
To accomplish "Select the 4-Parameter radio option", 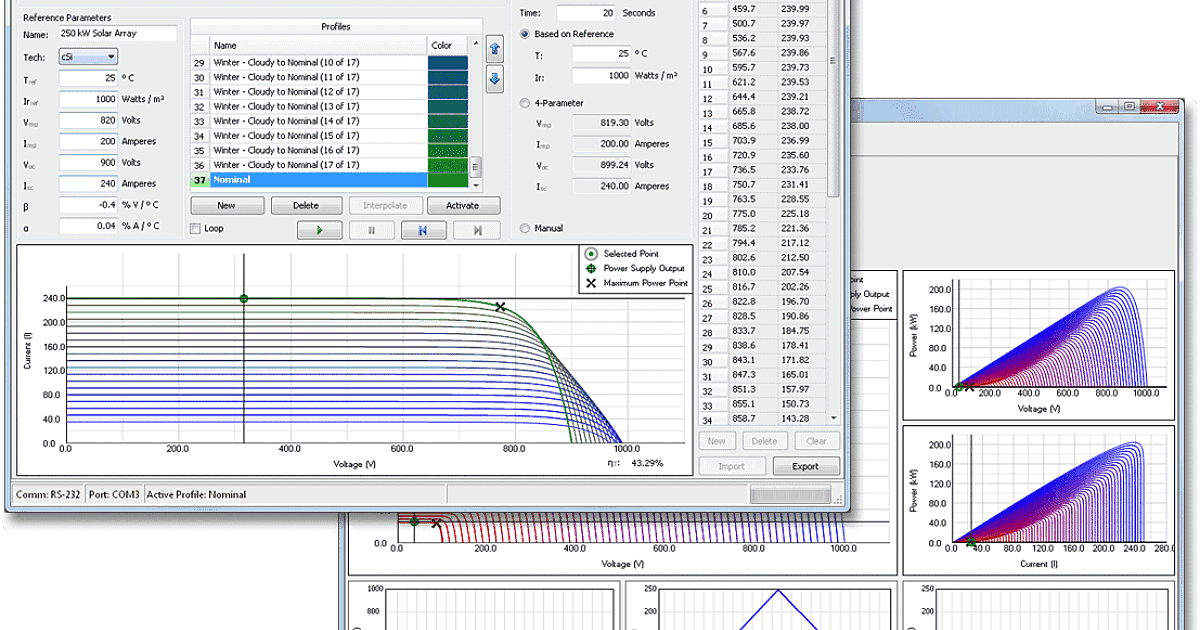I will (x=525, y=103).
